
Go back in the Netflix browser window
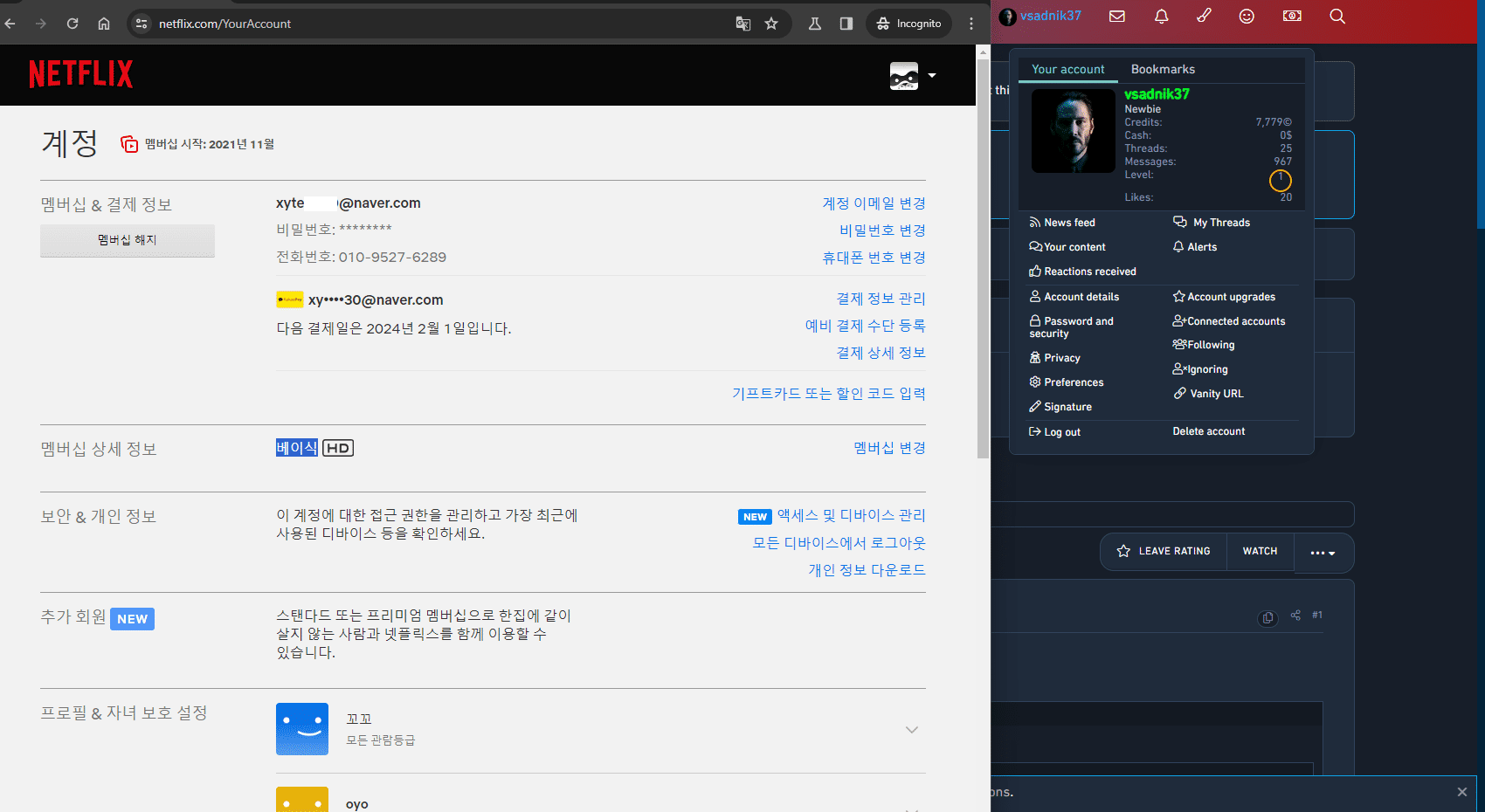click(10, 24)
